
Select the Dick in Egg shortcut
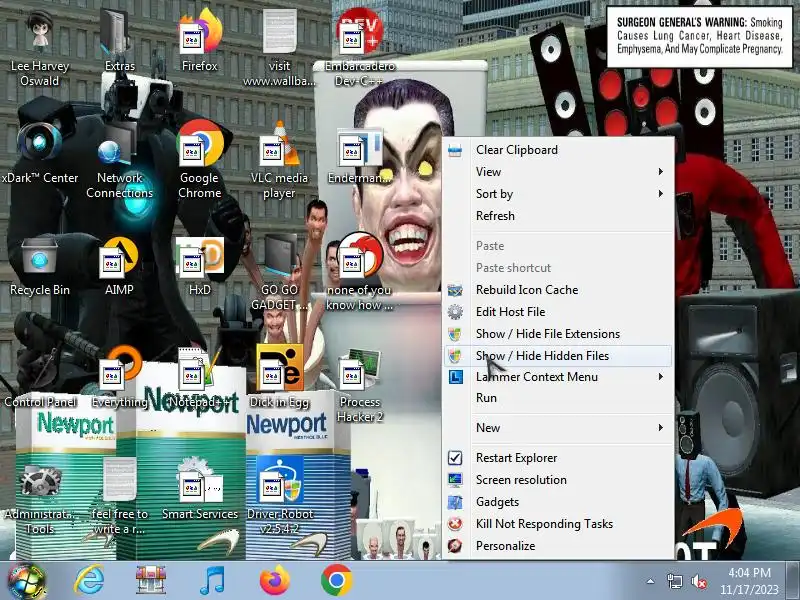click(x=279, y=379)
